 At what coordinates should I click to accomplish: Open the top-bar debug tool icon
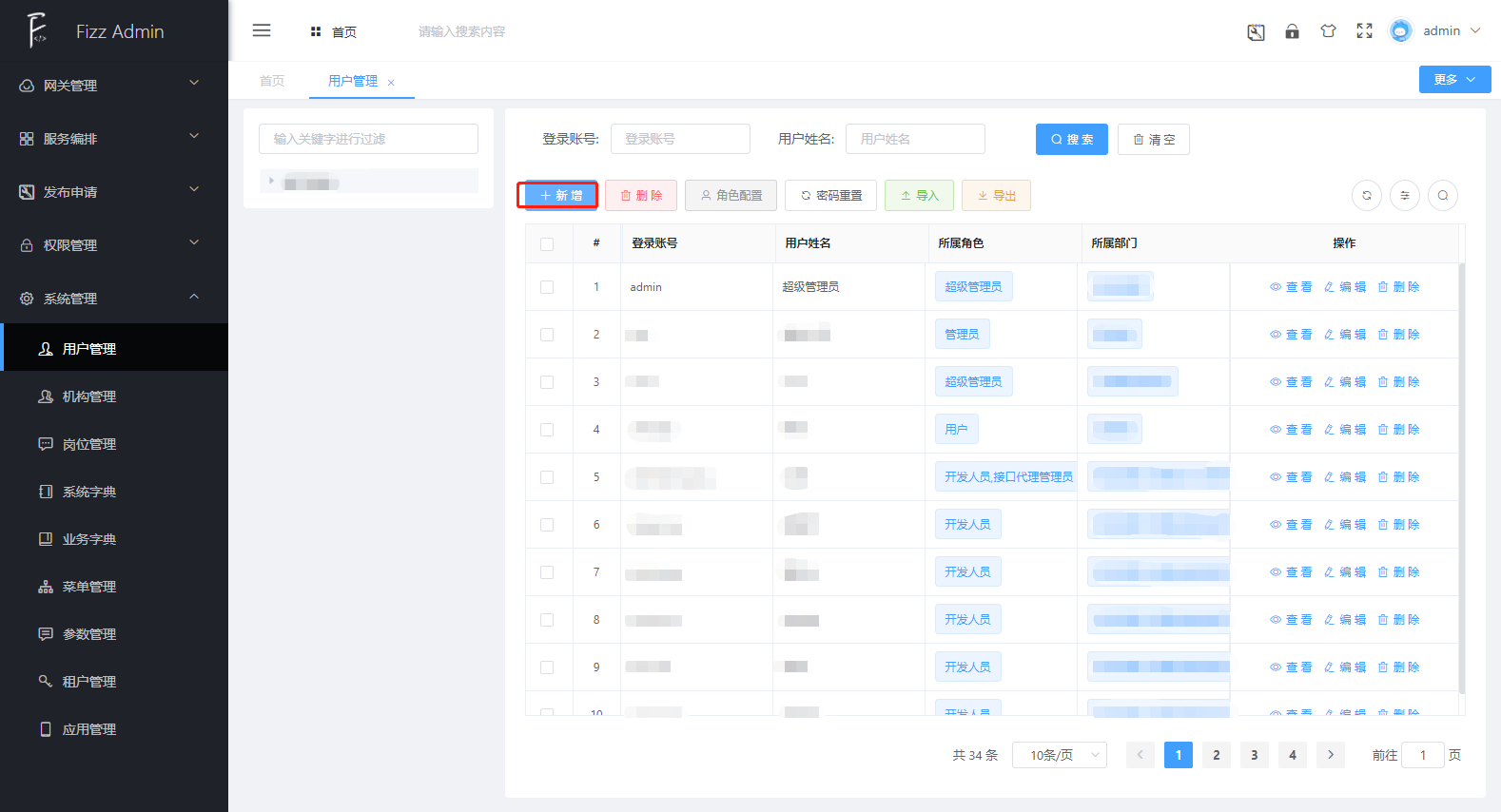click(x=1256, y=32)
